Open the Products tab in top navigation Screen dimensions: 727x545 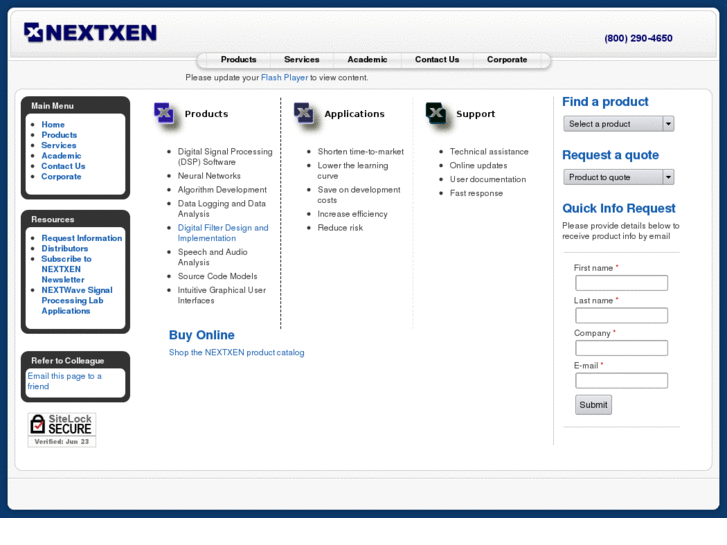pos(238,59)
